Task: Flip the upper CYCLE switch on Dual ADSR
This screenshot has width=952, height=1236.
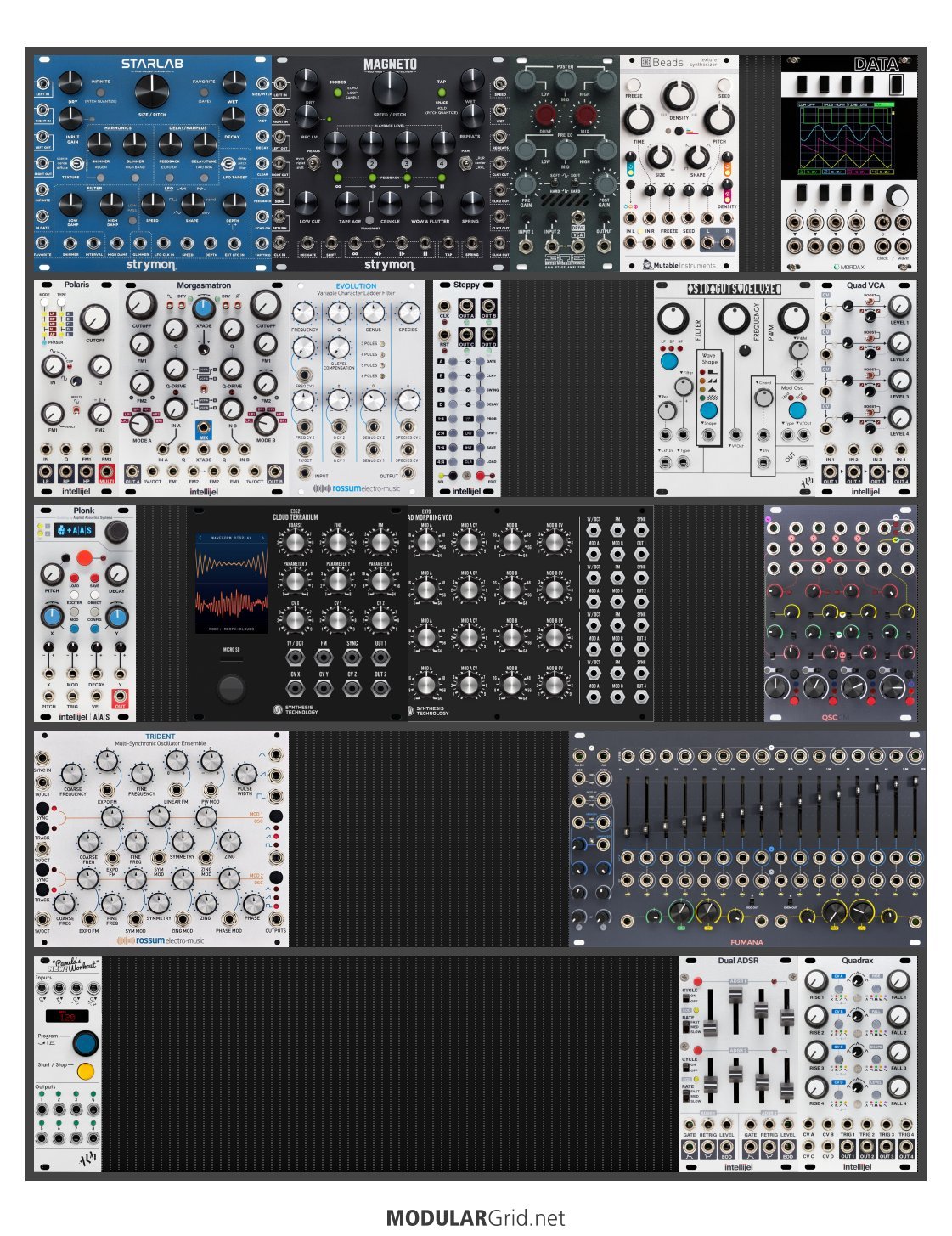Action: [x=684, y=999]
